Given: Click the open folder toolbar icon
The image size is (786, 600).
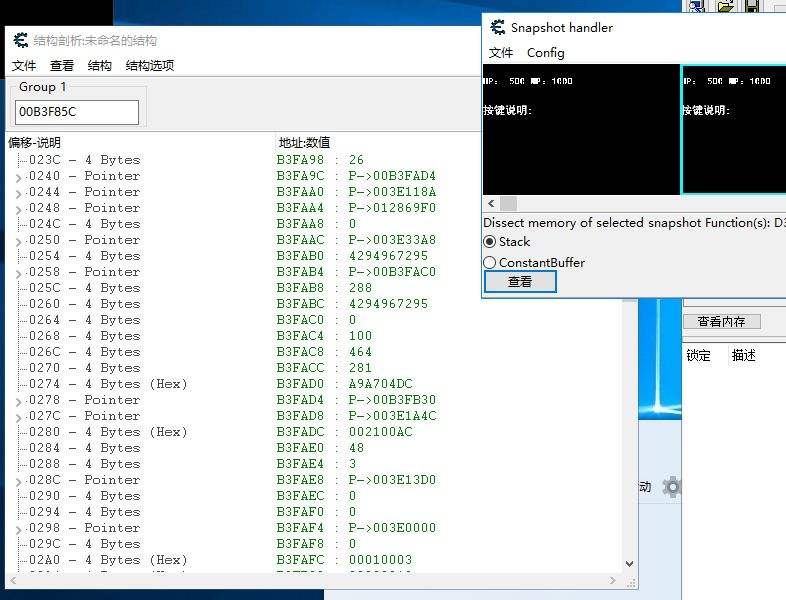Looking at the screenshot, I should [727, 6].
